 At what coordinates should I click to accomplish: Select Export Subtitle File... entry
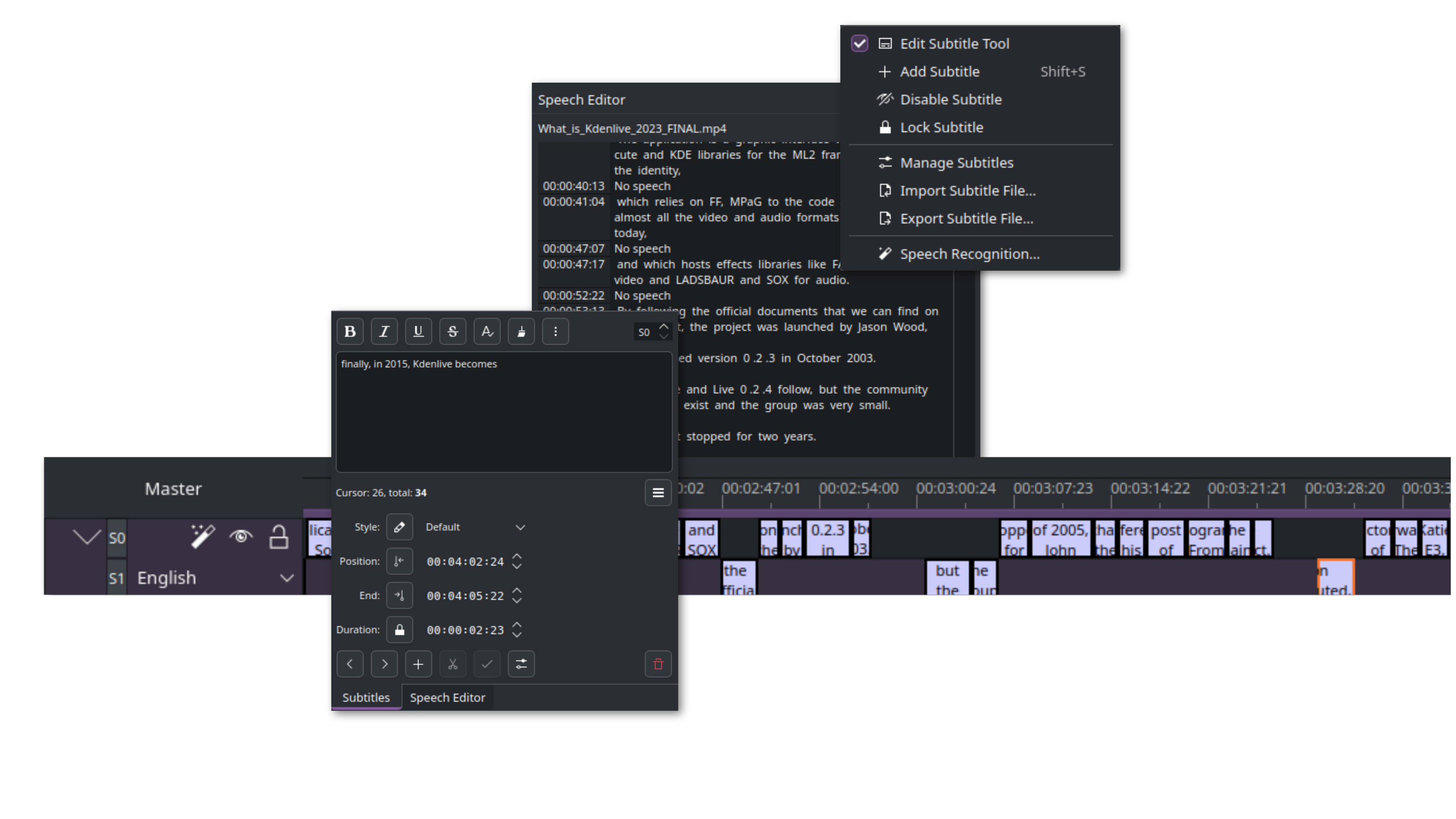(980, 219)
